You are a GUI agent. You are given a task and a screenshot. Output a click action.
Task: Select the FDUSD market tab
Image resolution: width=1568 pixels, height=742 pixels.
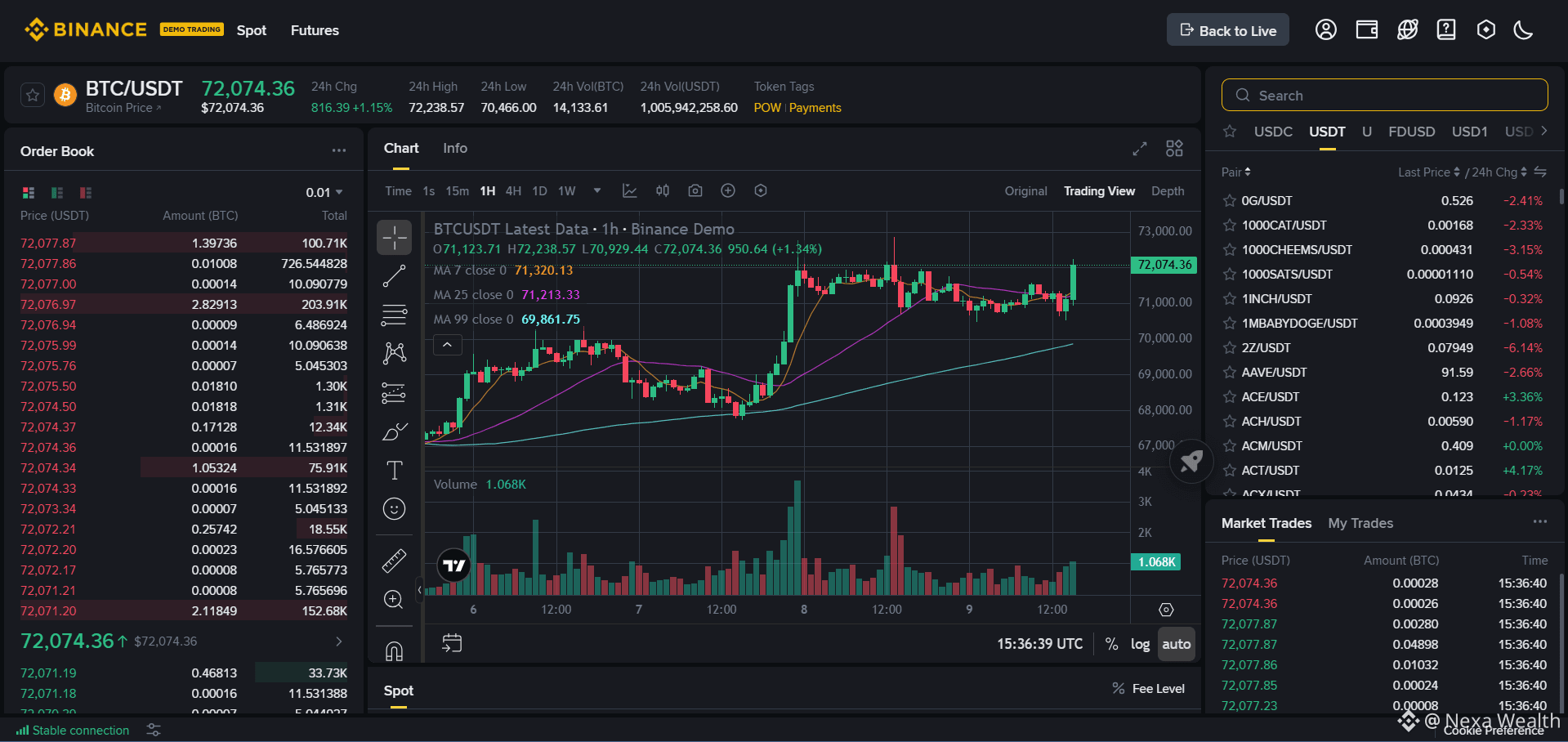(1411, 132)
